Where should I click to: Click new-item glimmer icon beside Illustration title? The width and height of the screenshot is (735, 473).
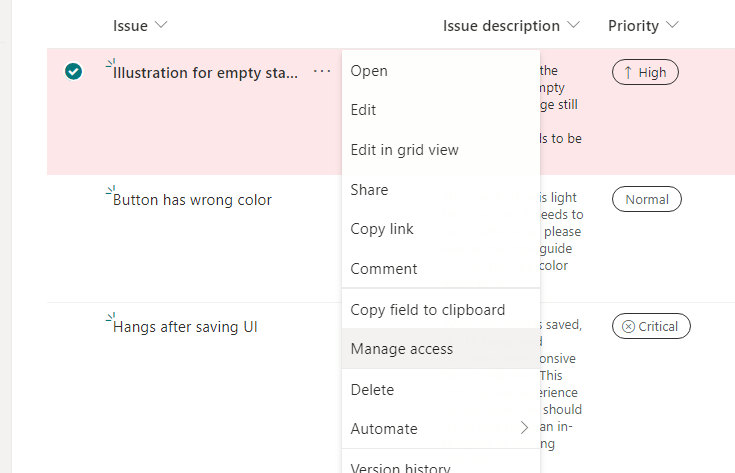coord(111,63)
